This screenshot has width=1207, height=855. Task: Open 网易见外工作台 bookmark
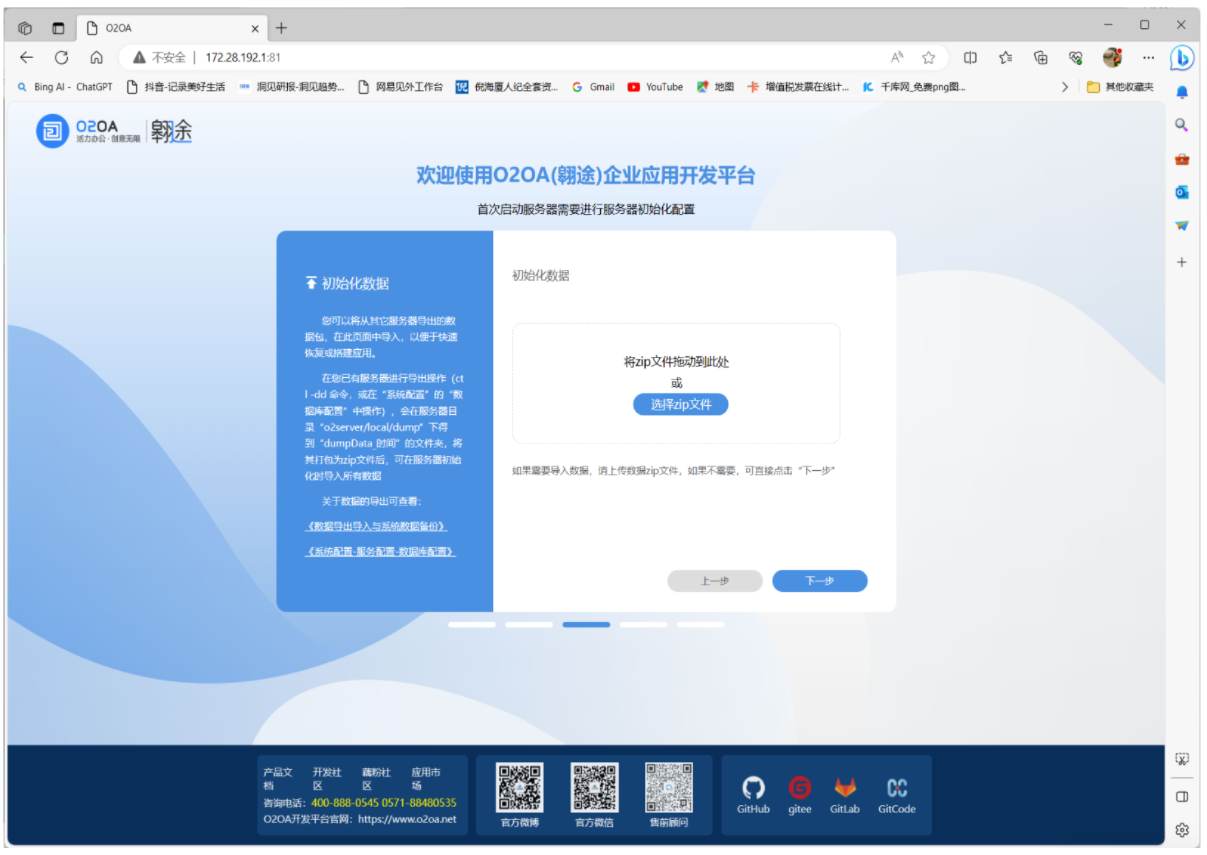400,87
